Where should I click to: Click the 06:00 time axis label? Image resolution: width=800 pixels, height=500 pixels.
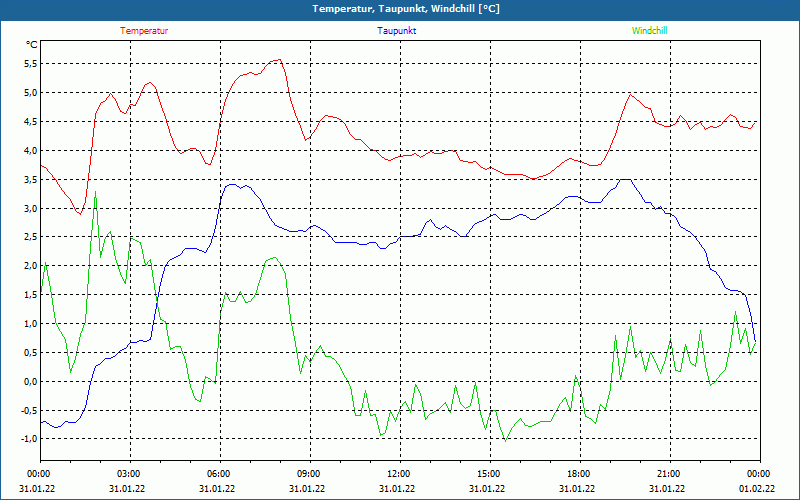(x=217, y=474)
